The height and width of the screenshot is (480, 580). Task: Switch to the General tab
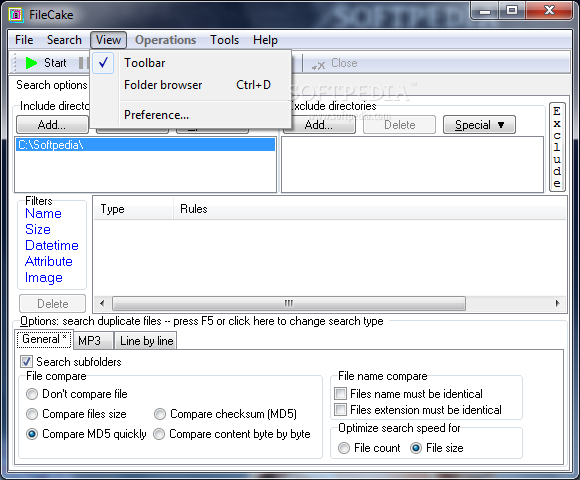coord(44,339)
